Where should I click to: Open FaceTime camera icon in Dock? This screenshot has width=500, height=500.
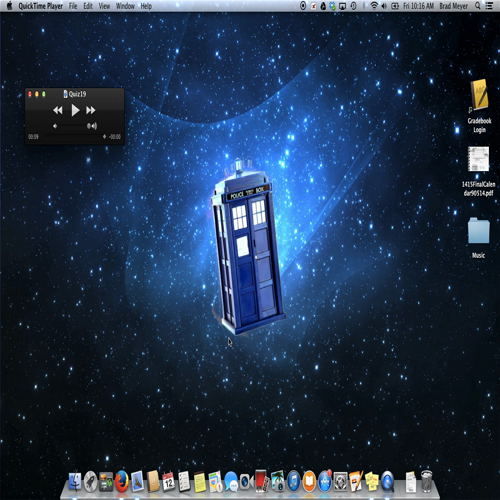click(246, 481)
